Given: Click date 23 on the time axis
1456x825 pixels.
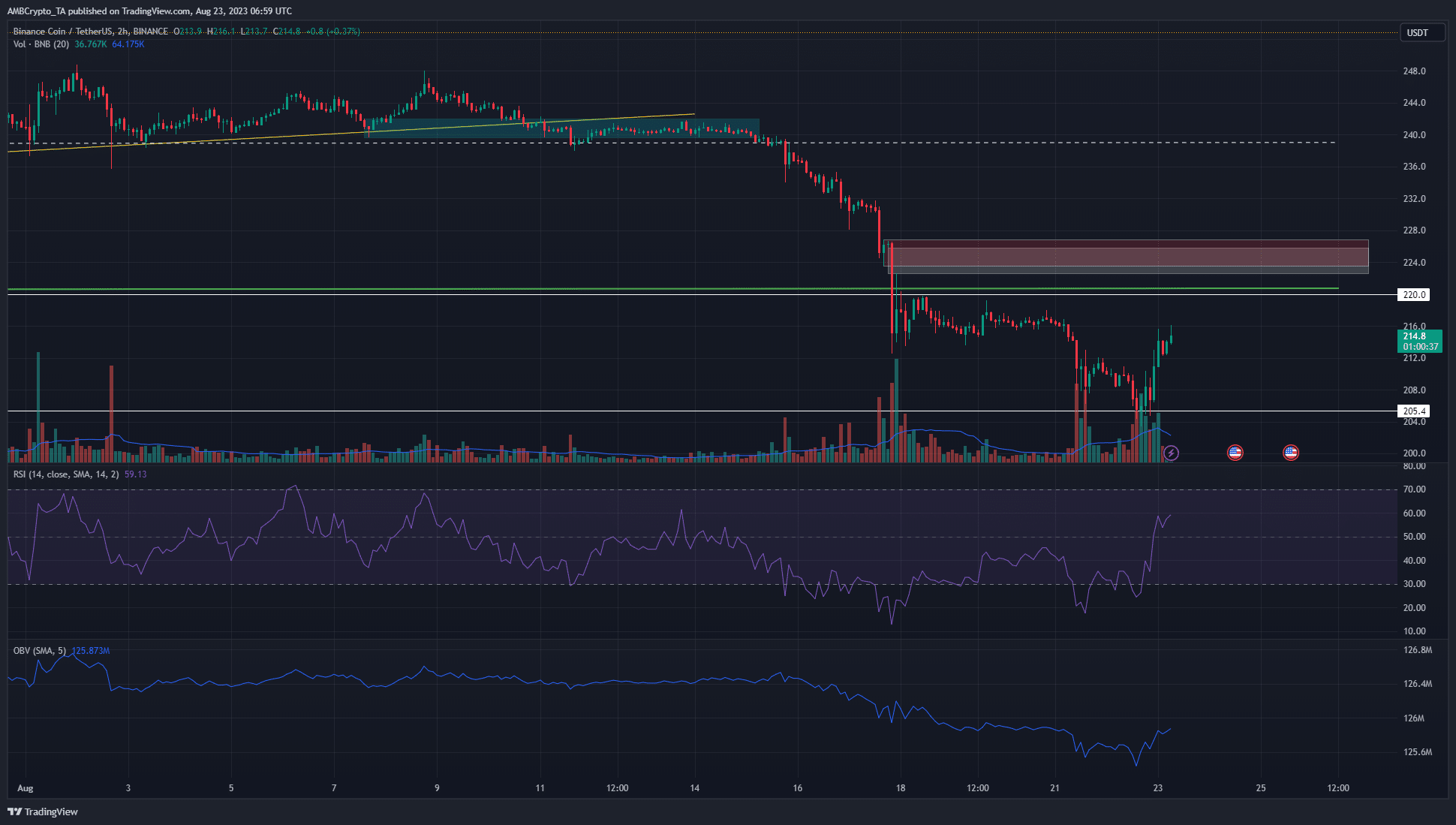Looking at the screenshot, I should tap(1158, 788).
